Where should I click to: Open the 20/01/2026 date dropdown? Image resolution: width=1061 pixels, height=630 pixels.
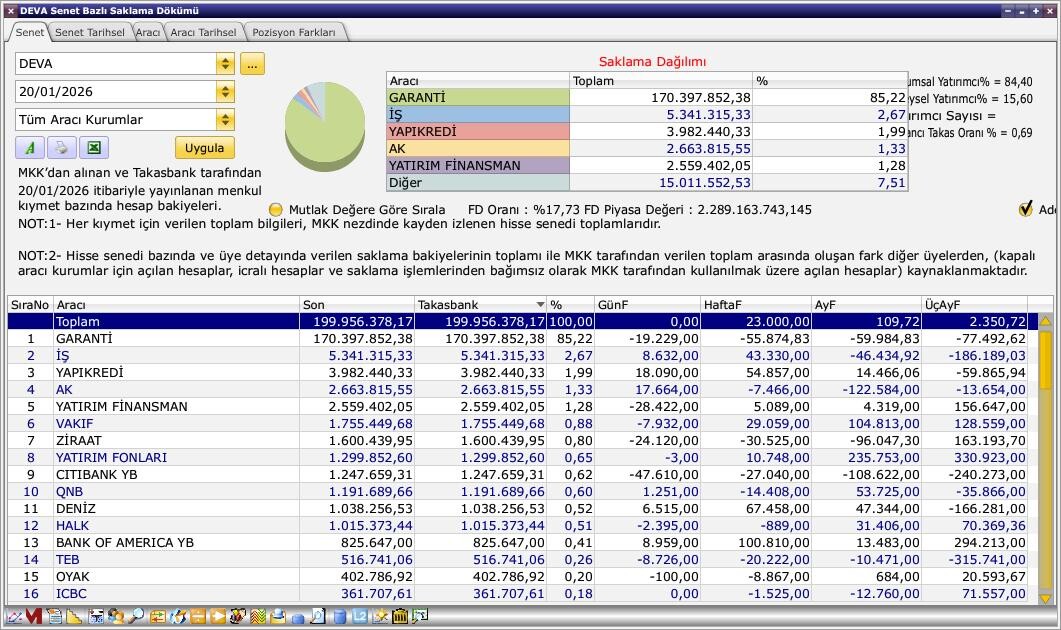coord(225,92)
